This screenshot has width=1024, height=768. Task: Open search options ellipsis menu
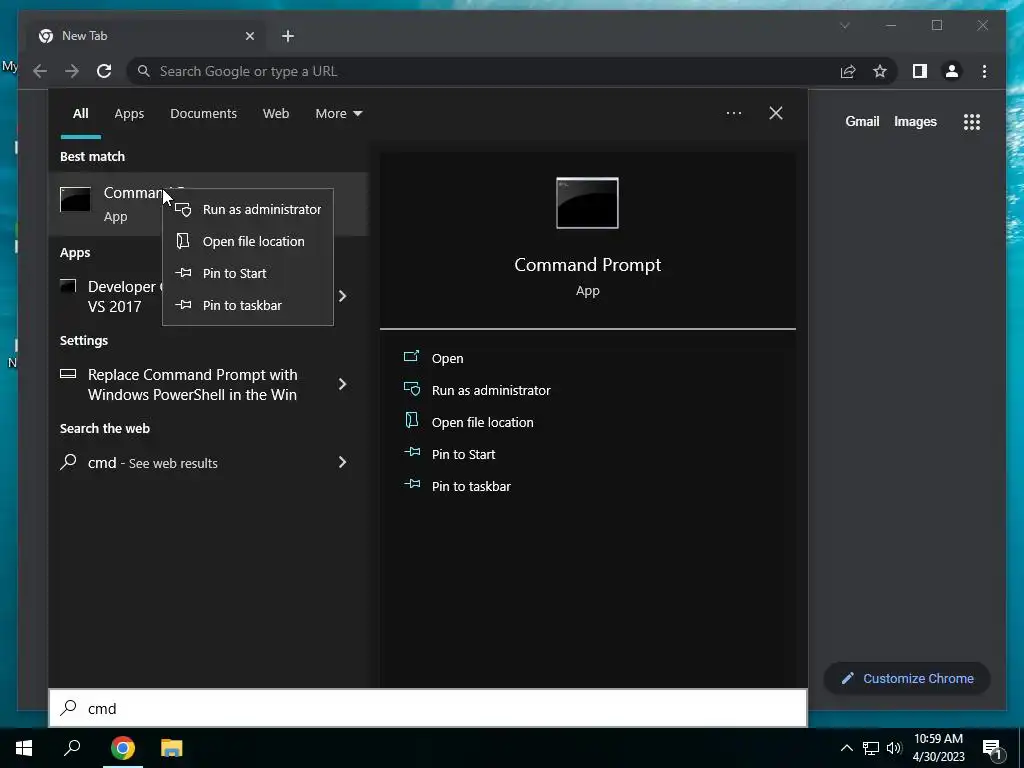(733, 113)
